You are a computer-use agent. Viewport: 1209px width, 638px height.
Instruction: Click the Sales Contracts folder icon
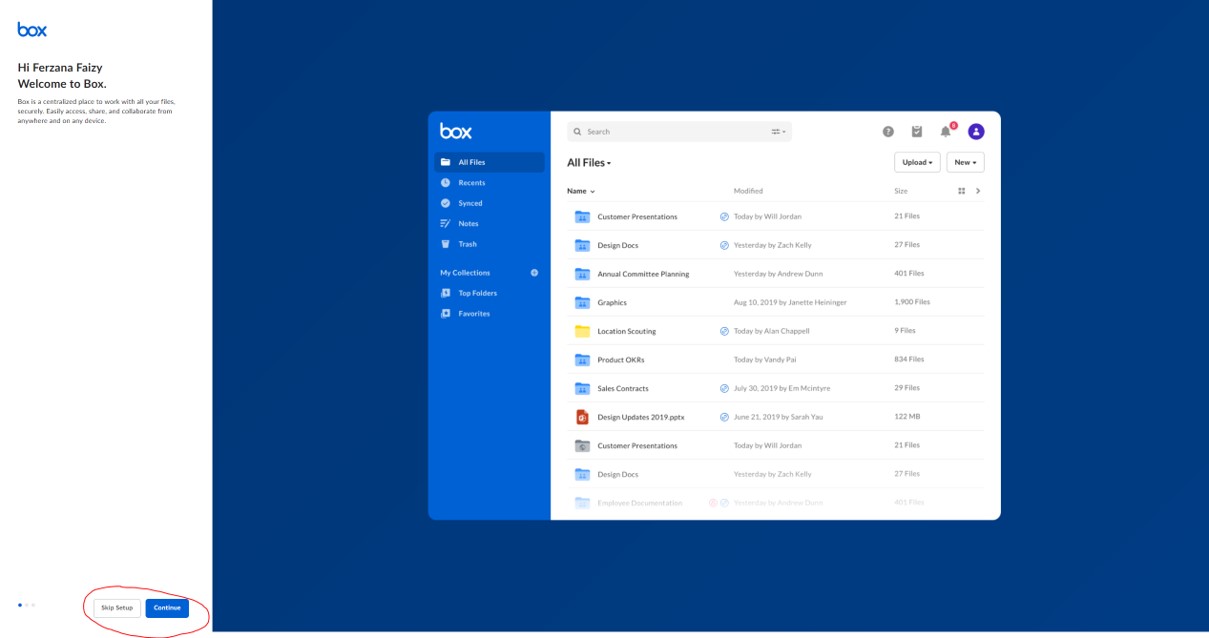(x=582, y=388)
